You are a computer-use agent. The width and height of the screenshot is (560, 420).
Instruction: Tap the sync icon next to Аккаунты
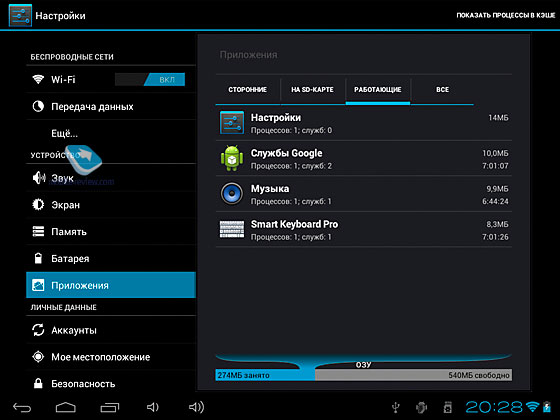pyautogui.click(x=38, y=330)
